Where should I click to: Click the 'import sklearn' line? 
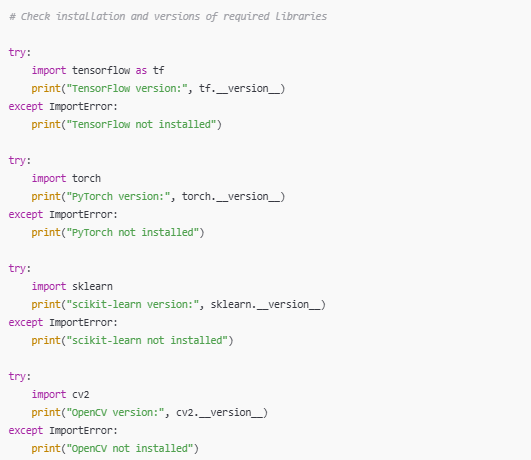pyautogui.click(x=72, y=287)
